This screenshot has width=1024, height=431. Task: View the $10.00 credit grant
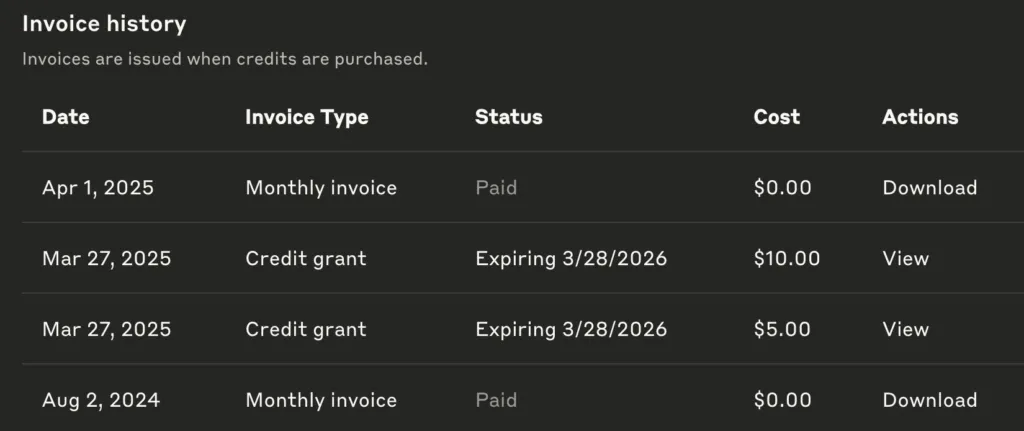tap(905, 259)
